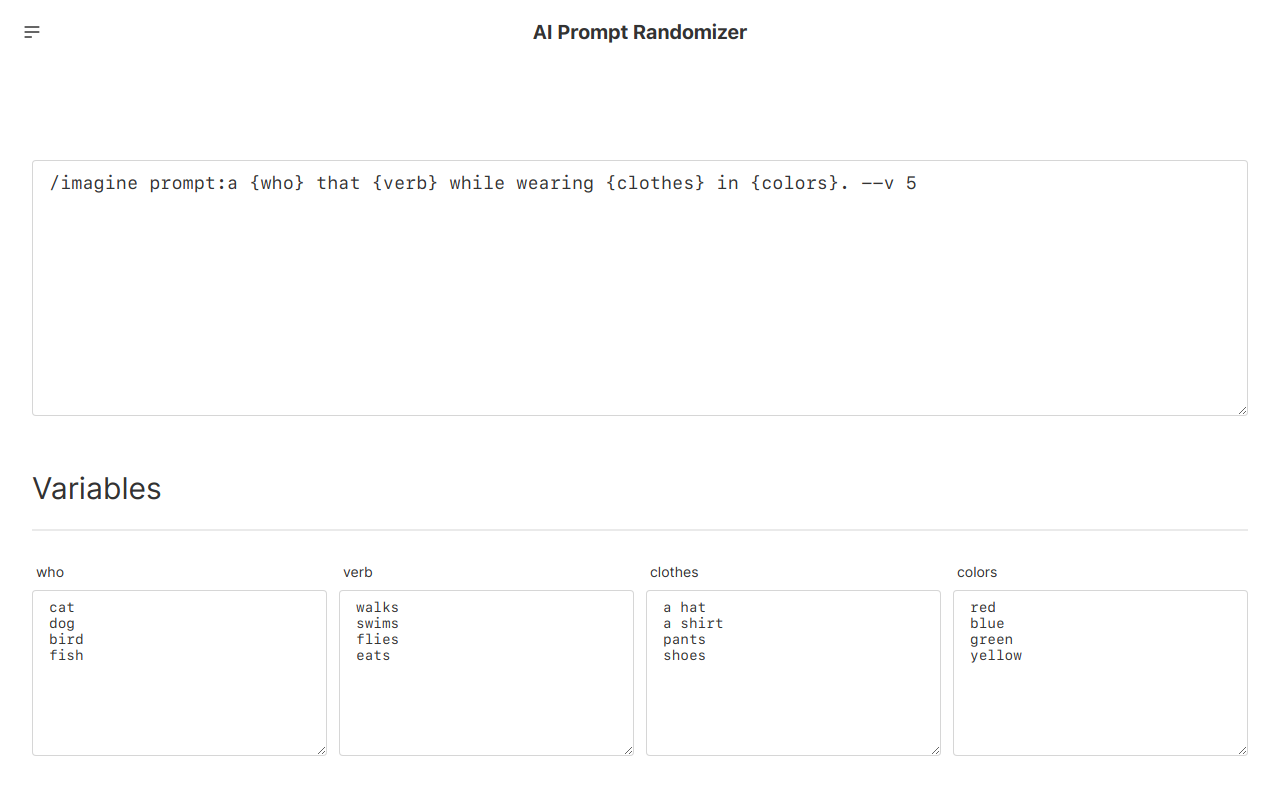Click the who textarea resize handle
The height and width of the screenshot is (800, 1280).
pos(321,750)
